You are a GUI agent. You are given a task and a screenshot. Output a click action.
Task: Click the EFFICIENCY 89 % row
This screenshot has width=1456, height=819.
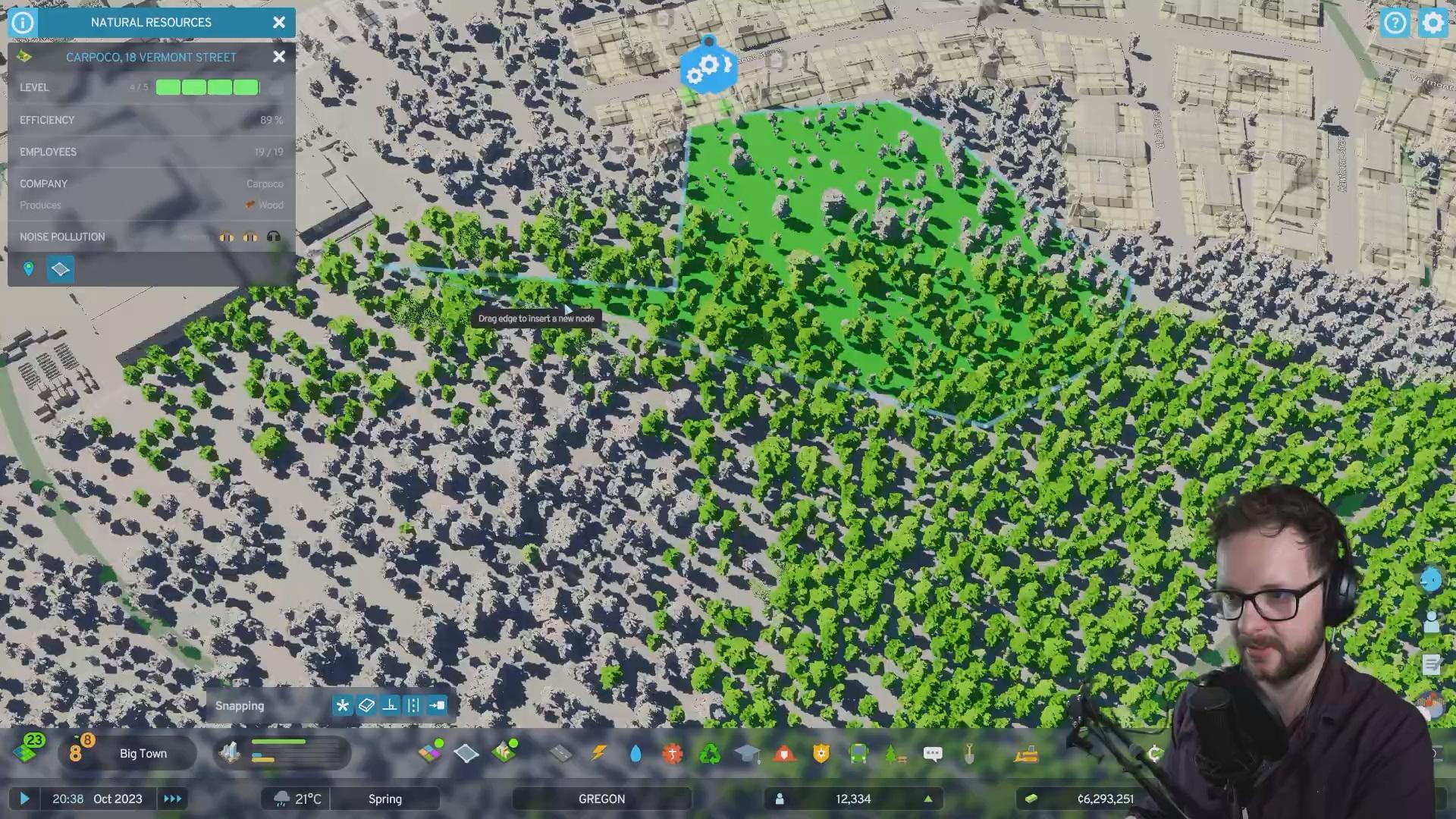(x=152, y=120)
